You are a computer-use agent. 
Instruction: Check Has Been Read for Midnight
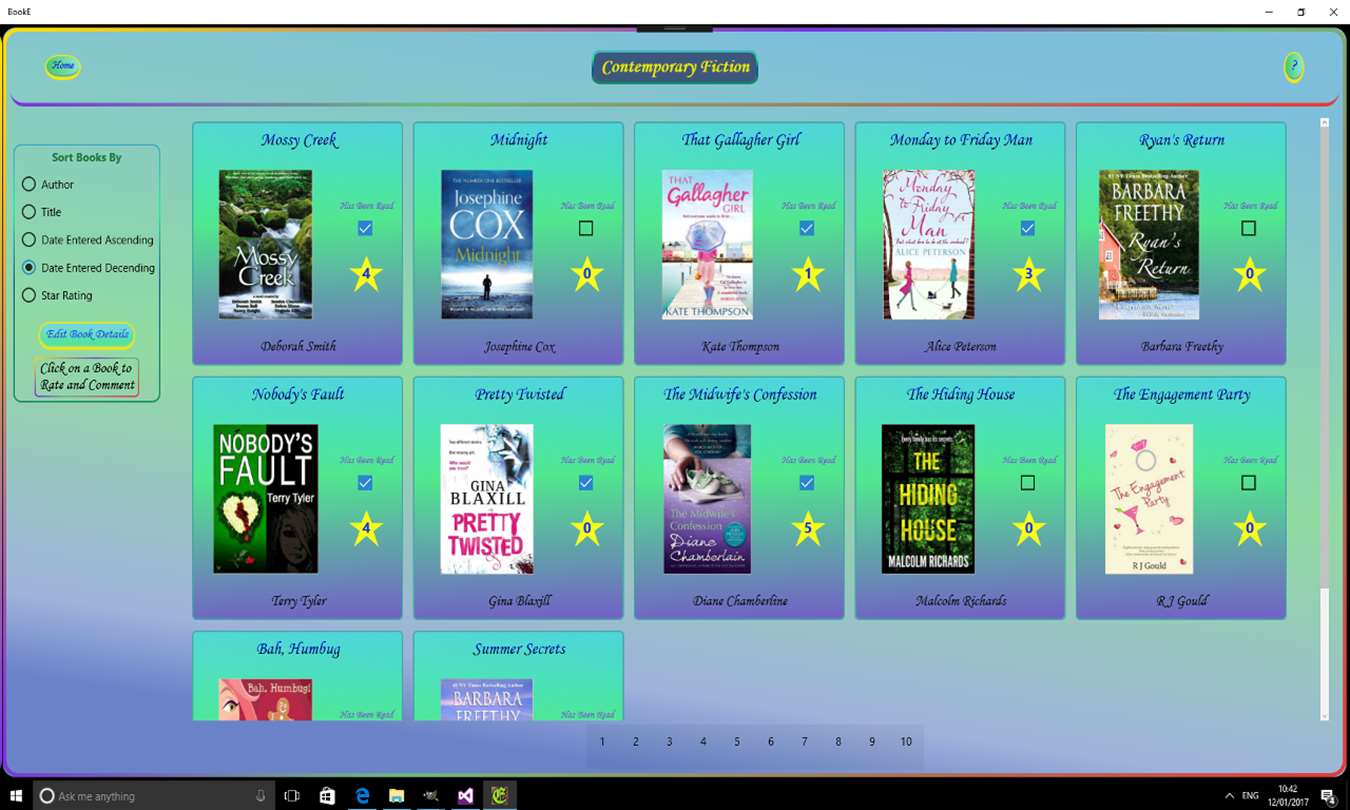click(586, 228)
